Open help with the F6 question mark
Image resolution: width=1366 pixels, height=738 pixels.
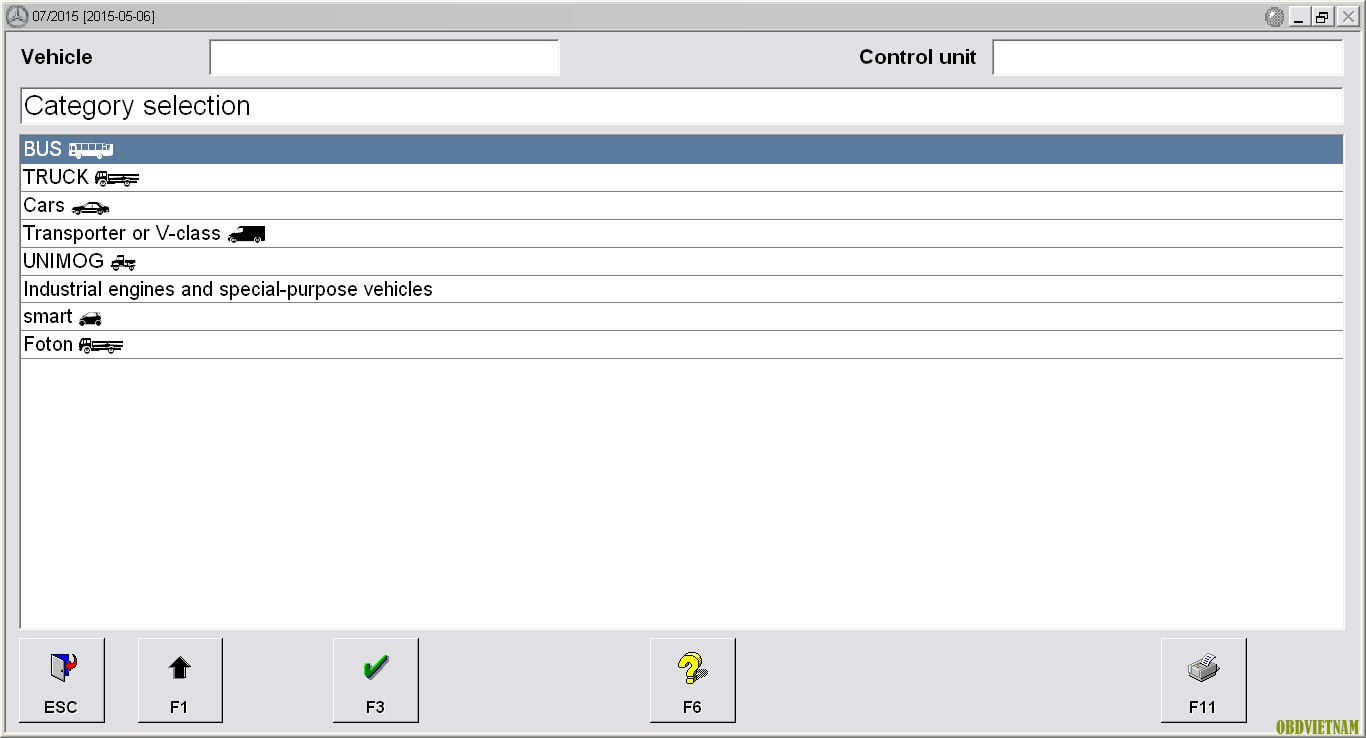(692, 680)
